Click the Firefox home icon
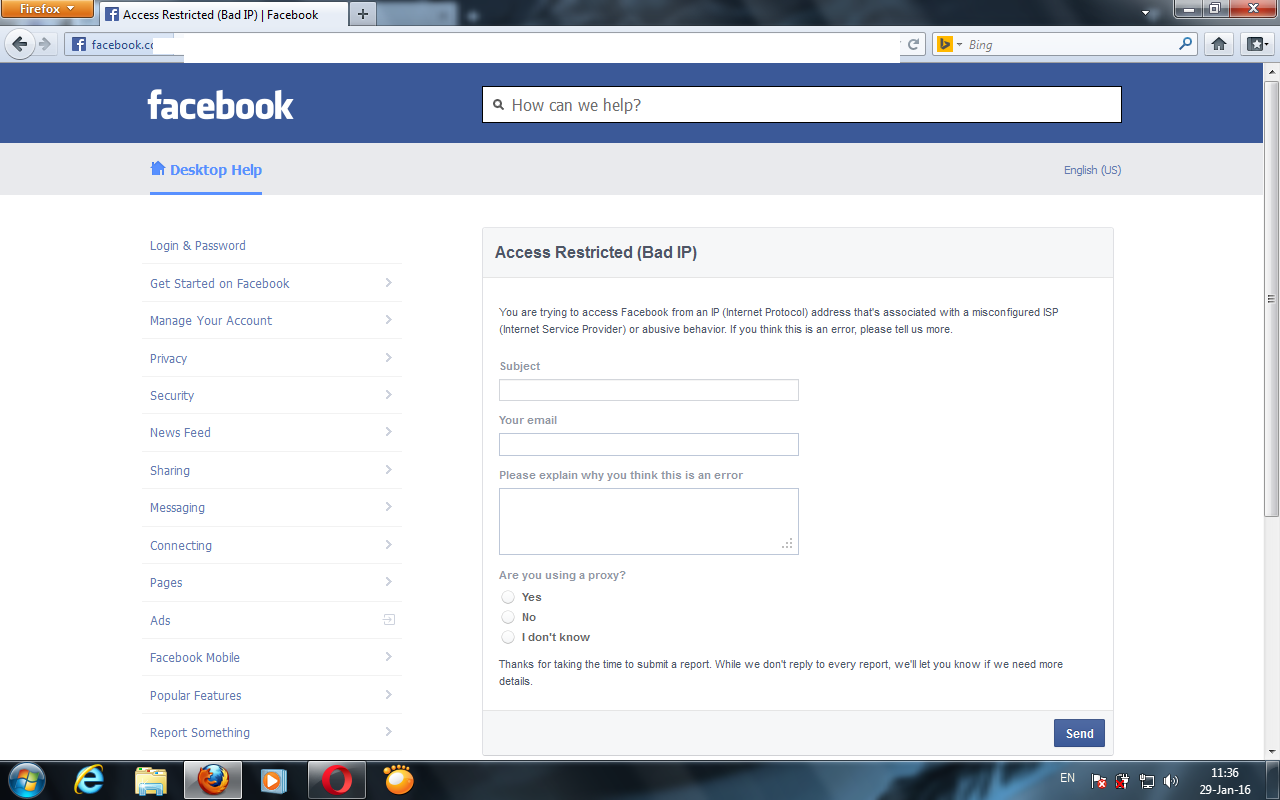1280x800 pixels. point(1218,44)
